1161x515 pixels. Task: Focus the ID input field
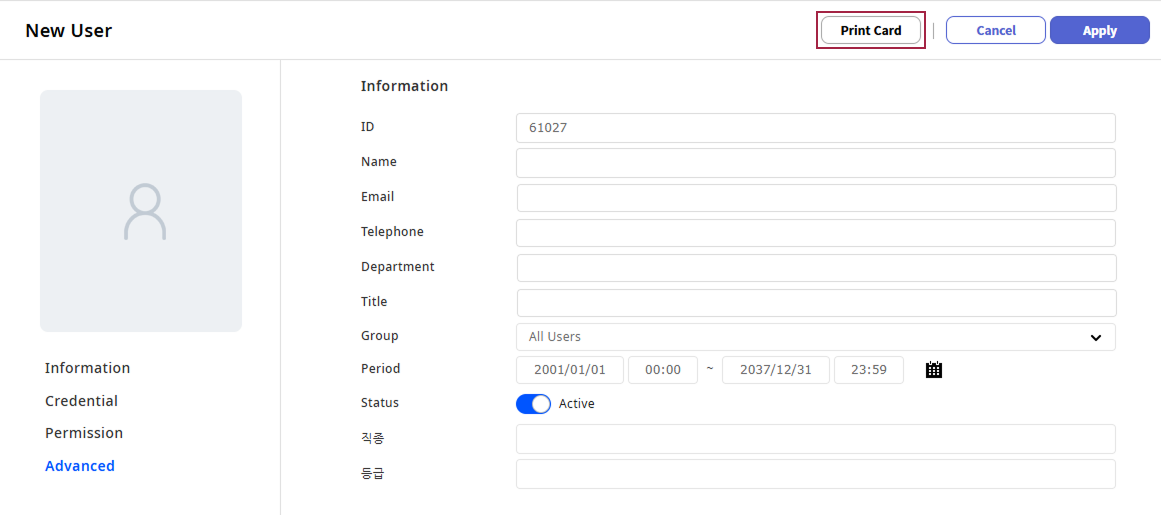tap(815, 128)
